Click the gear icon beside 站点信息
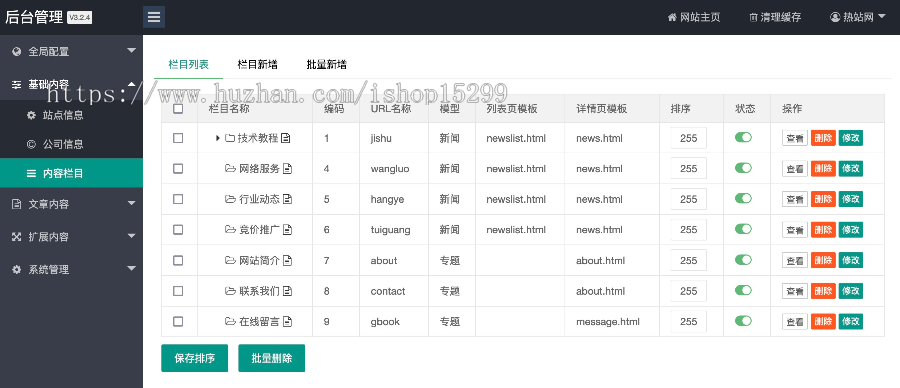Screen dimensions: 900x388 click(x=31, y=115)
